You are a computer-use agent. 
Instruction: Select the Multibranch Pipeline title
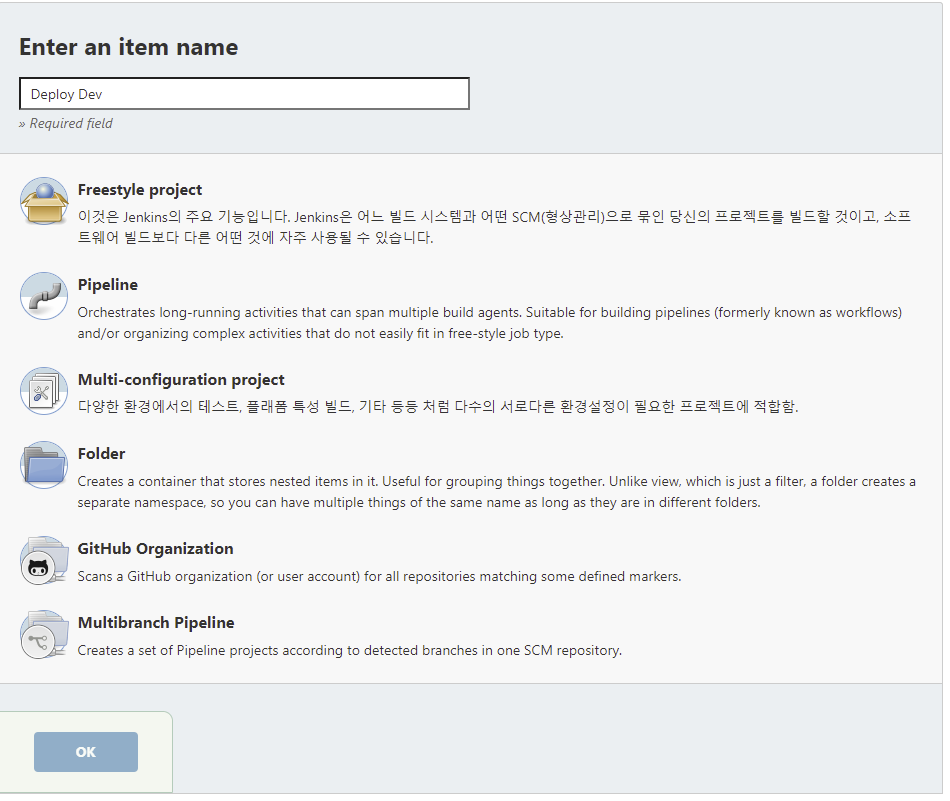(156, 623)
